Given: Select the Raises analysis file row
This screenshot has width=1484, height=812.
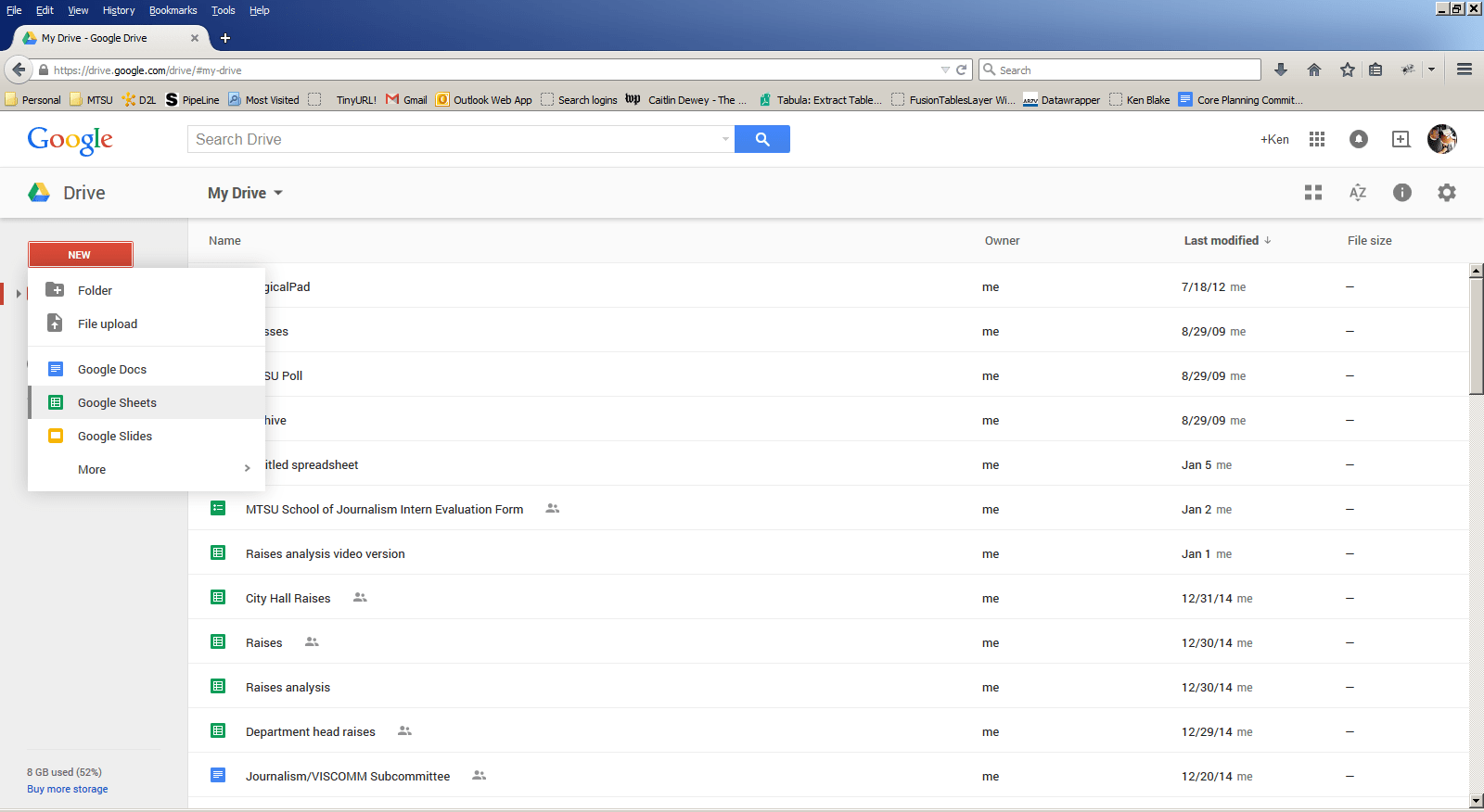Looking at the screenshot, I should click(x=828, y=687).
